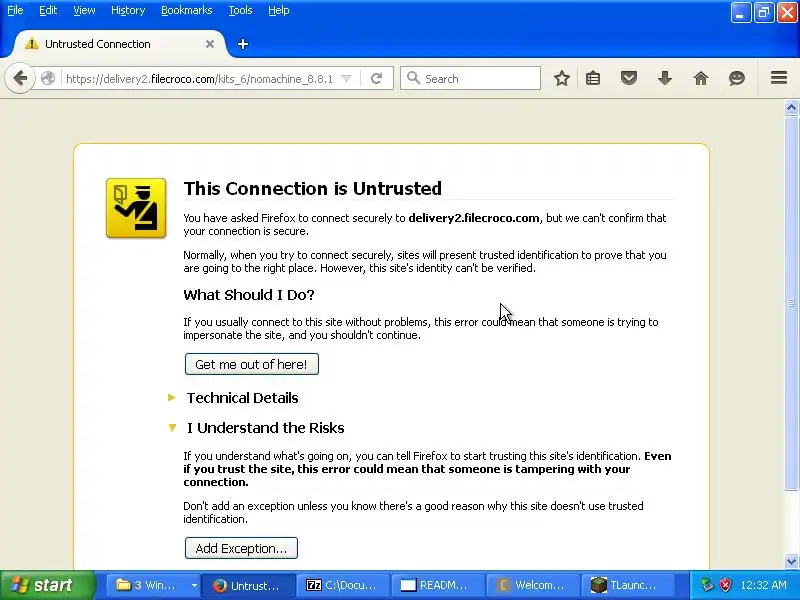Click the This Connection is Untrusted heading
This screenshot has height=600, width=800.
[x=313, y=189]
